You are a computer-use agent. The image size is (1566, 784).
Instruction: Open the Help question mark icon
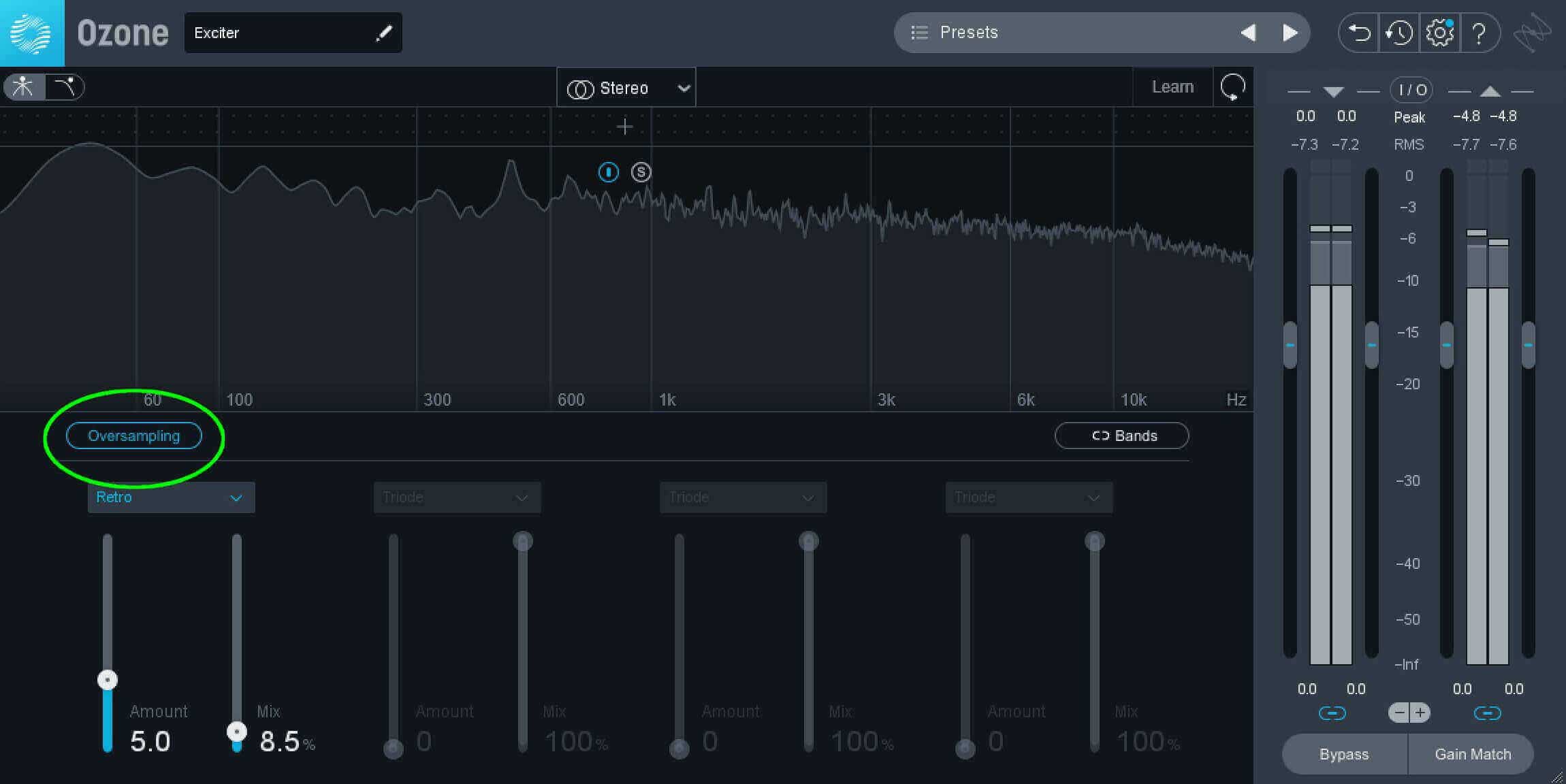[1479, 33]
